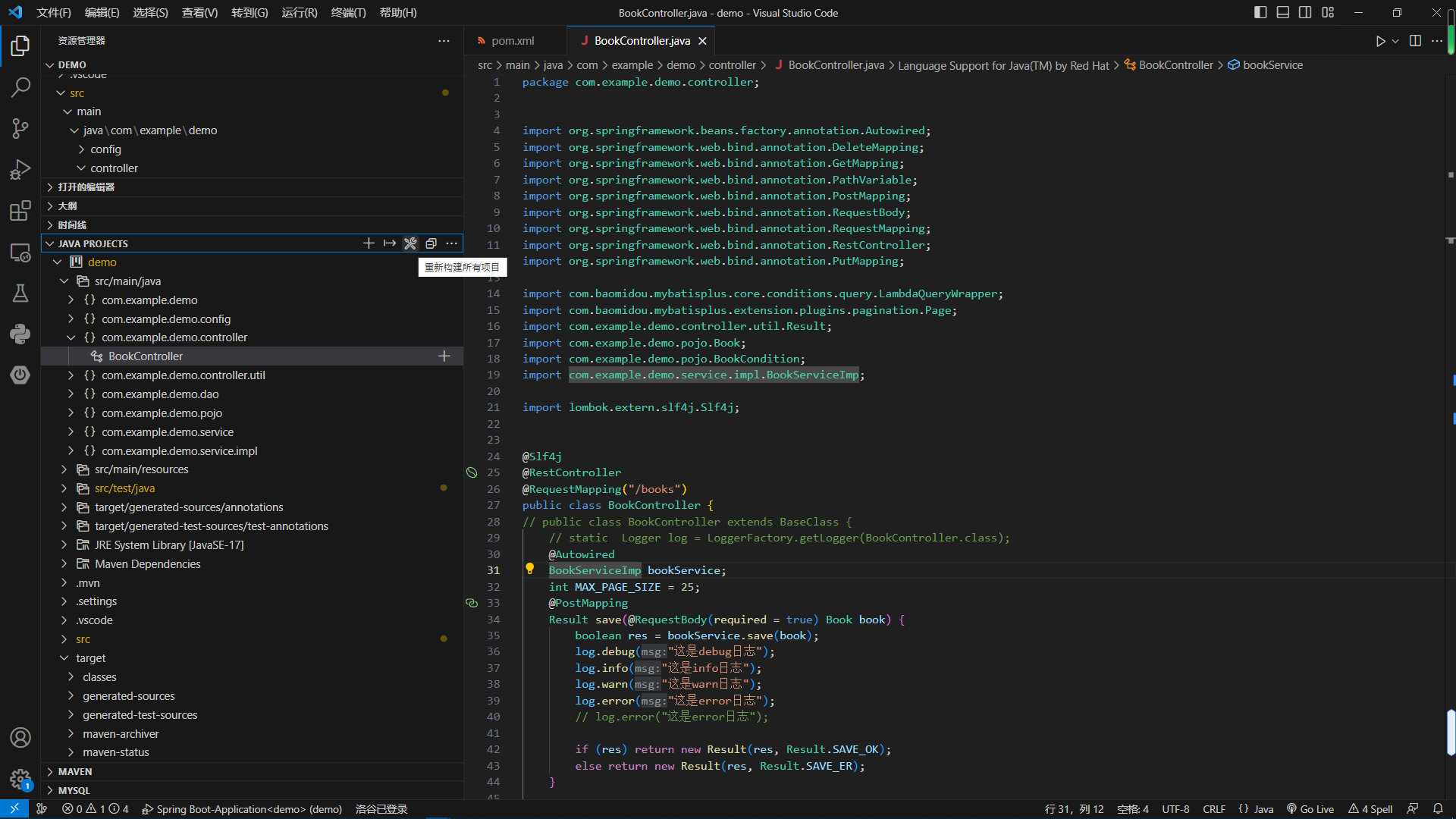Click the lightbulb quick-fix icon

click(530, 569)
